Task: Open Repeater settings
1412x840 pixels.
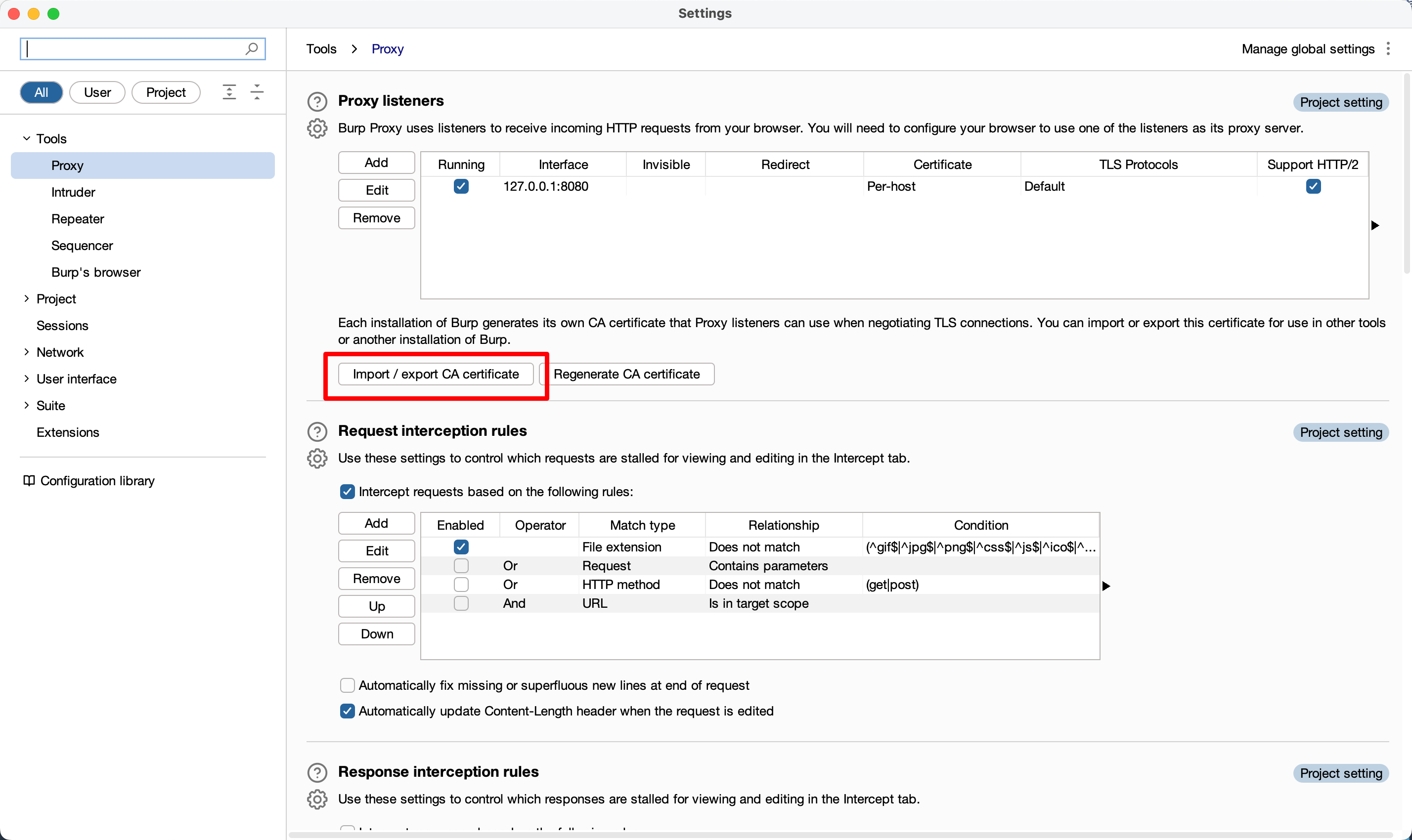Action: (x=78, y=218)
